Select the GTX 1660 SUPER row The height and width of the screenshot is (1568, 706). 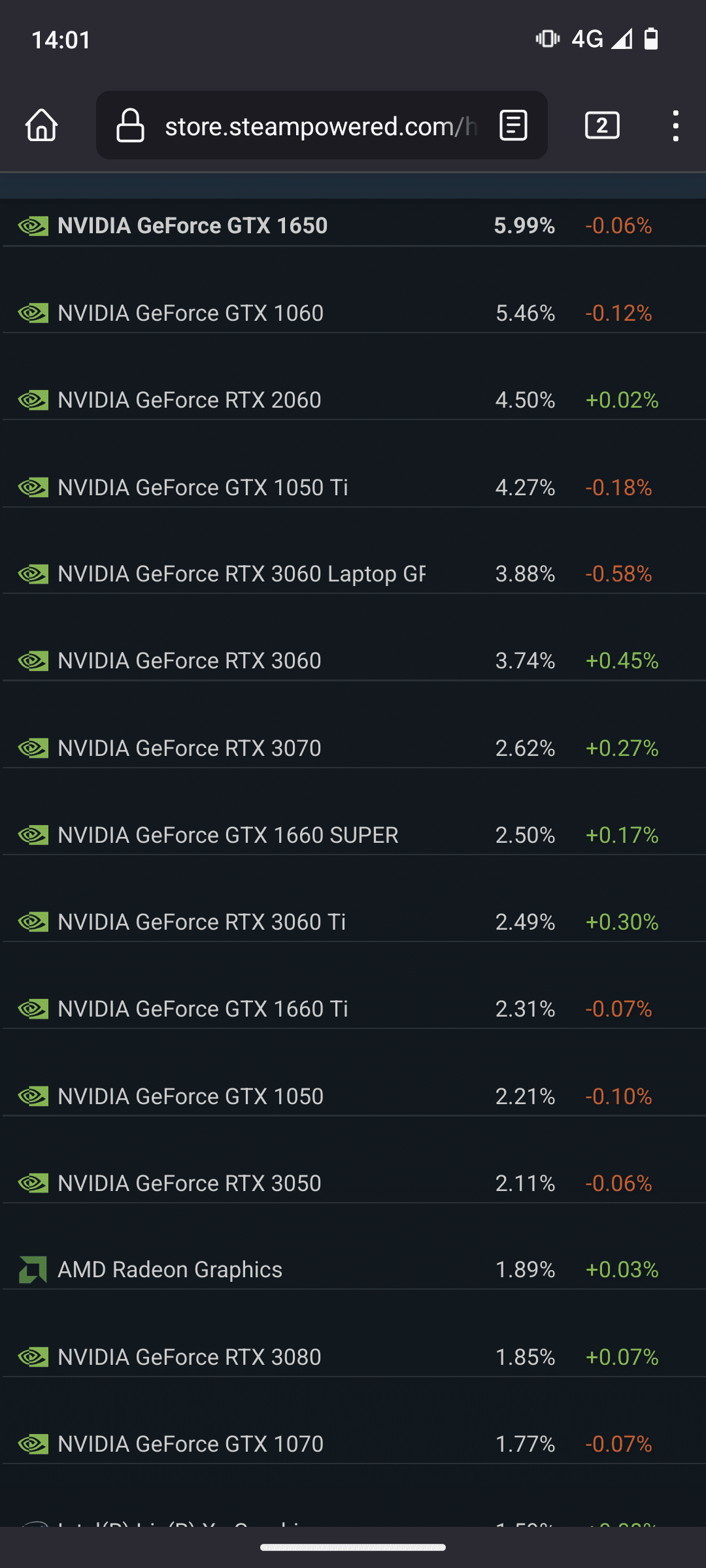pyautogui.click(x=227, y=835)
